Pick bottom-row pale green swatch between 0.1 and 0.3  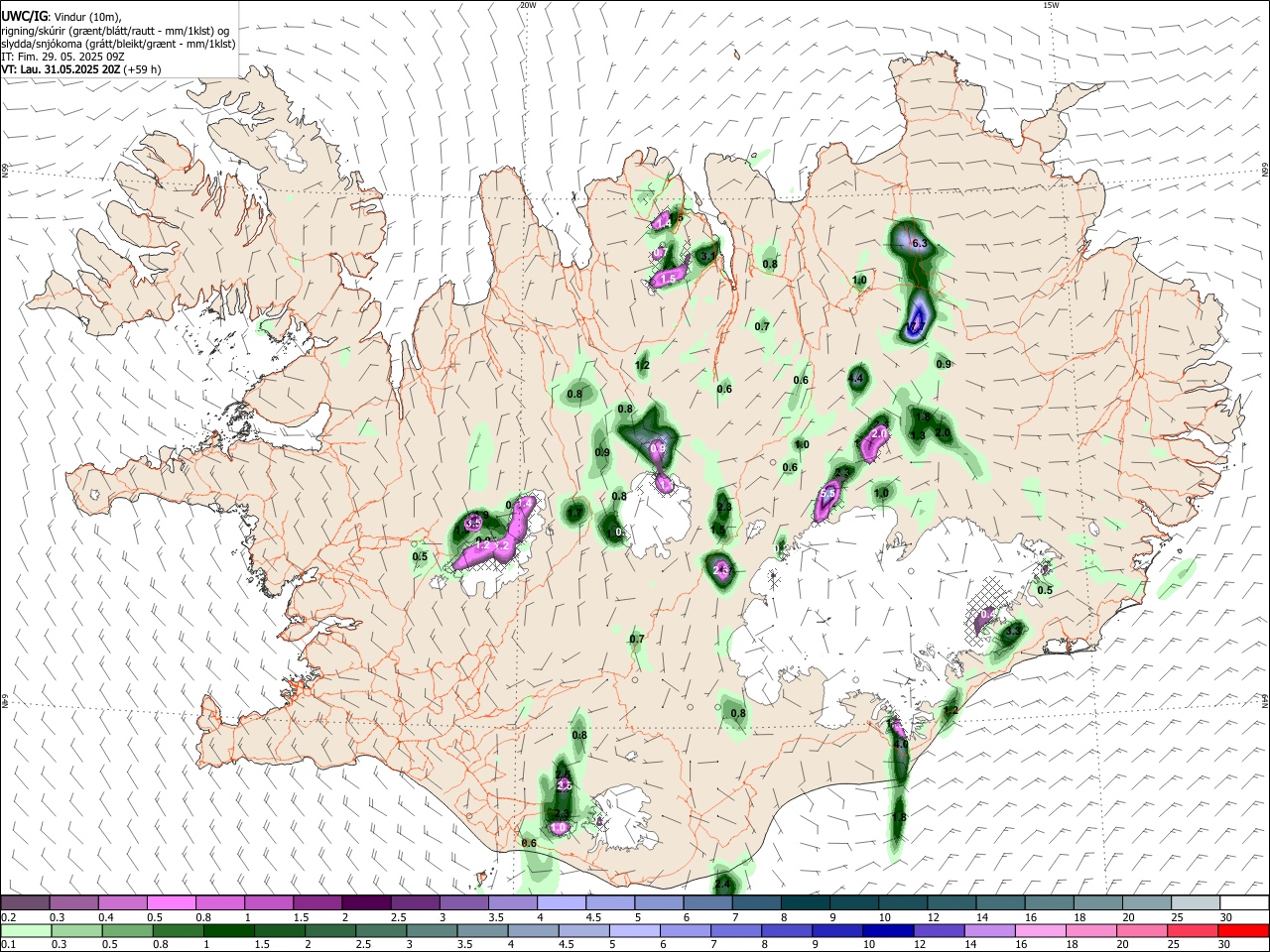click(x=26, y=930)
